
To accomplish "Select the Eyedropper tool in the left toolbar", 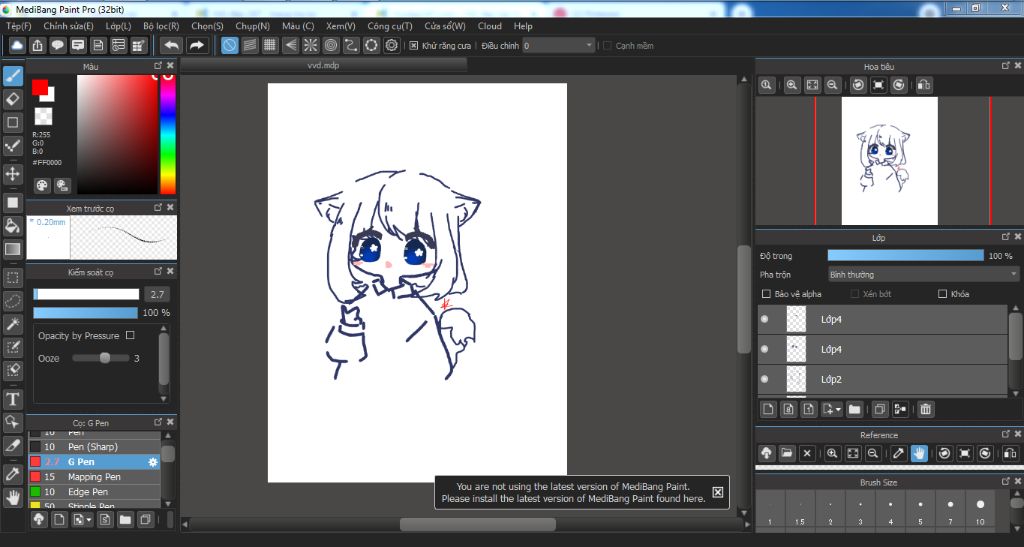I will pyautogui.click(x=12, y=475).
